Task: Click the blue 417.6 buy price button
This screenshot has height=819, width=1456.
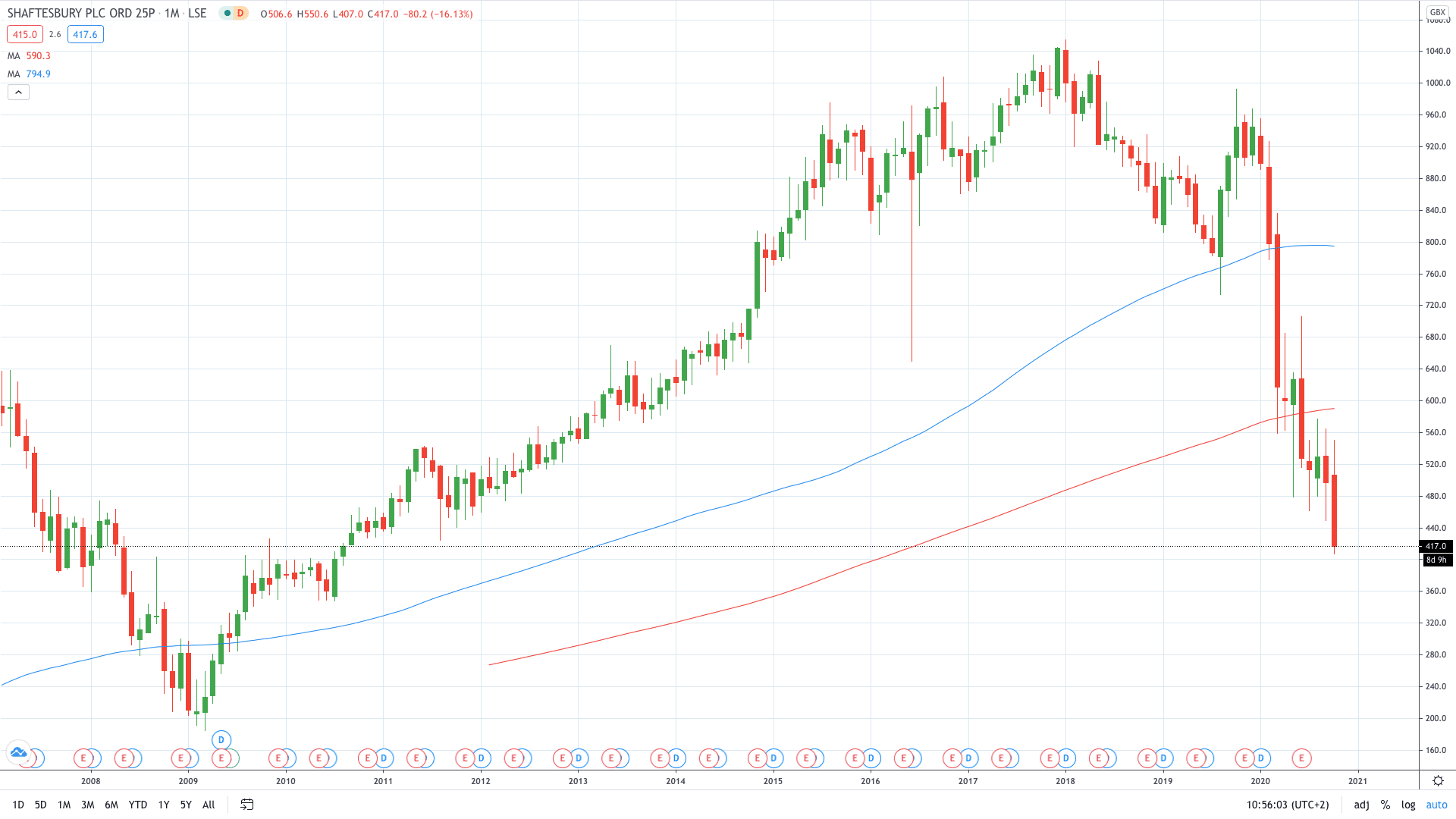Action: 85,34
